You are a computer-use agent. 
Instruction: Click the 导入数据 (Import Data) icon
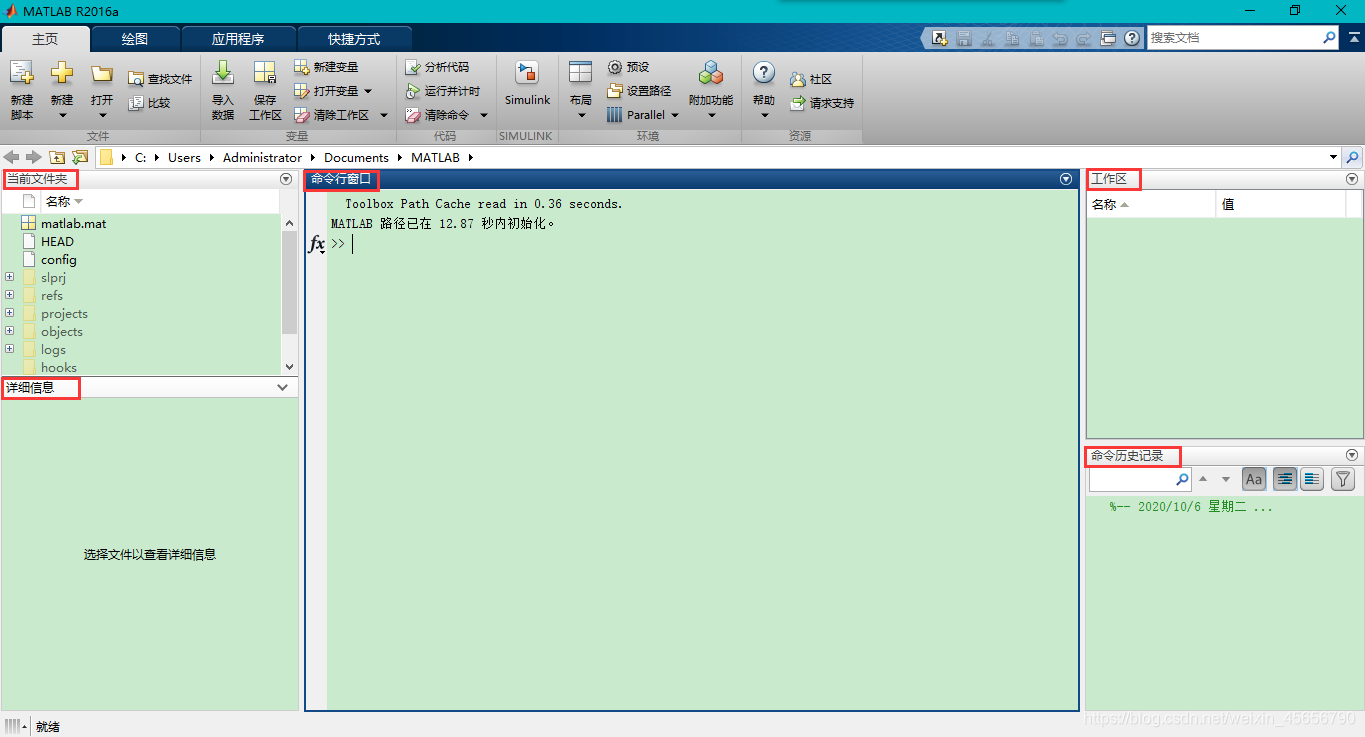[x=223, y=73]
